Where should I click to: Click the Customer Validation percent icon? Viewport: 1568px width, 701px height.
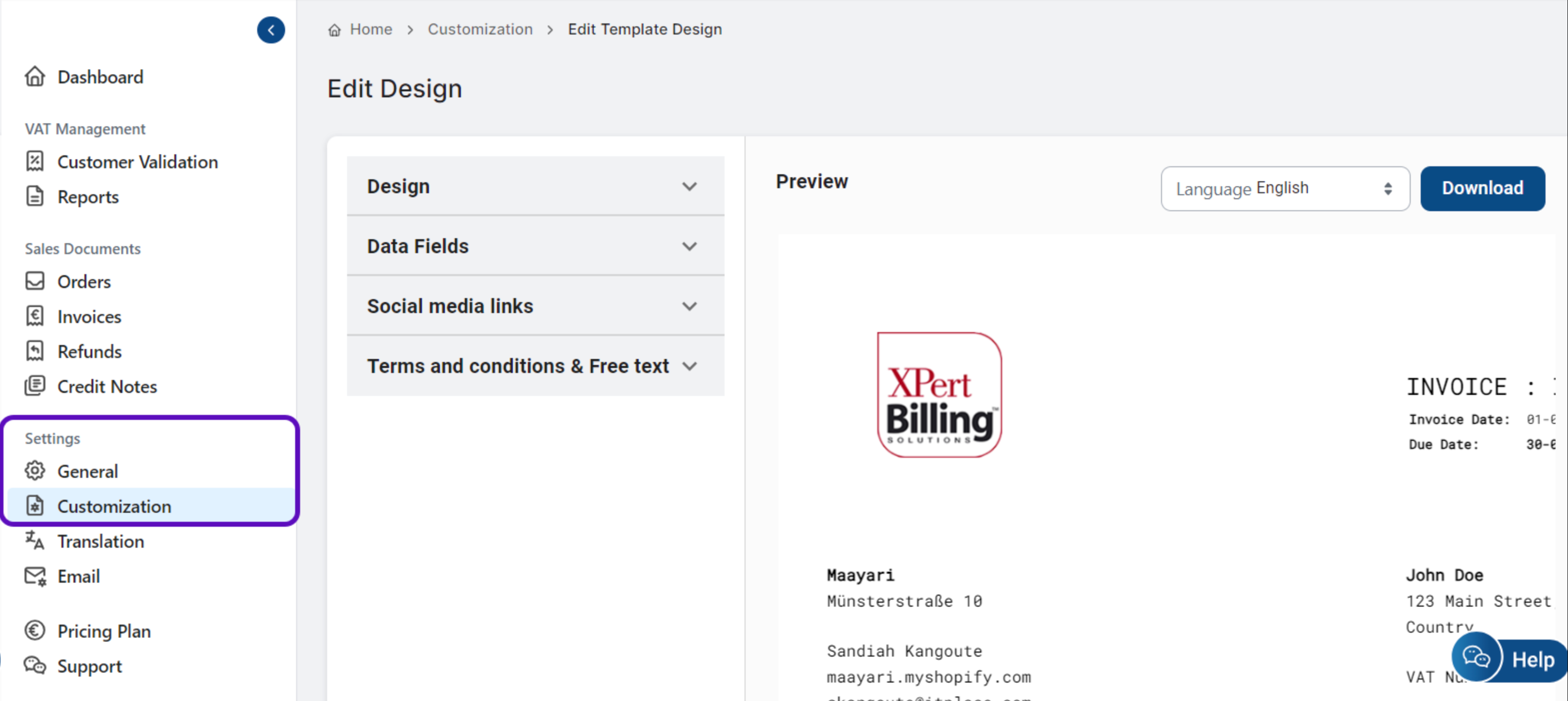[34, 161]
